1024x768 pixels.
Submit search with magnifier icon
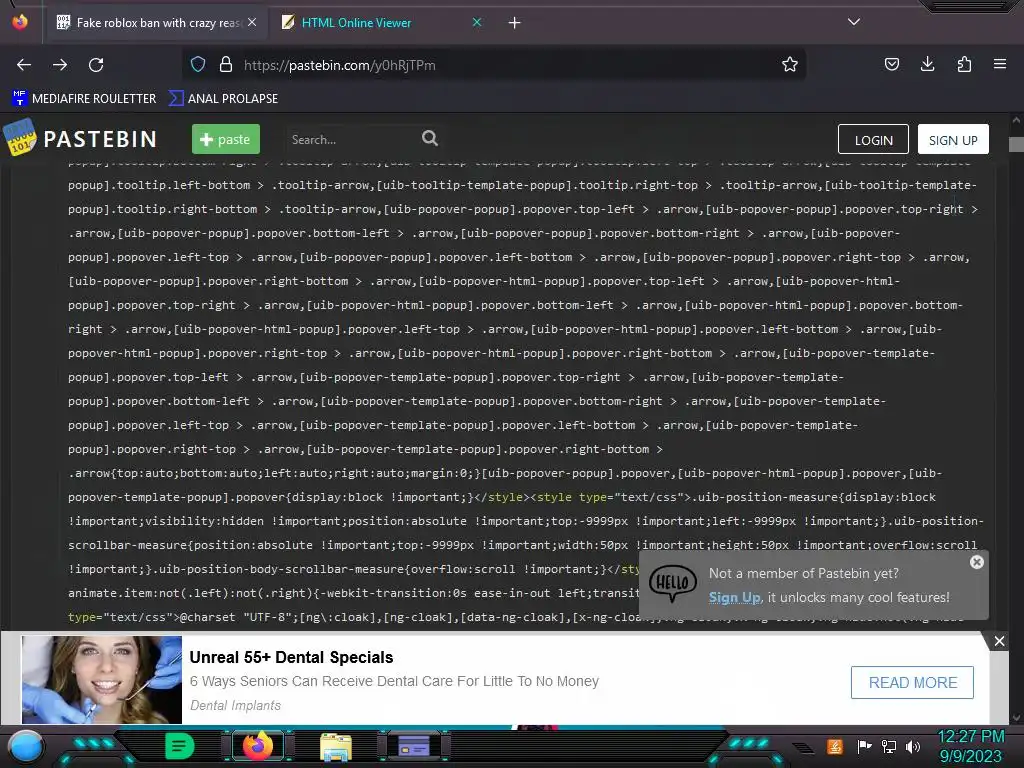(430, 138)
